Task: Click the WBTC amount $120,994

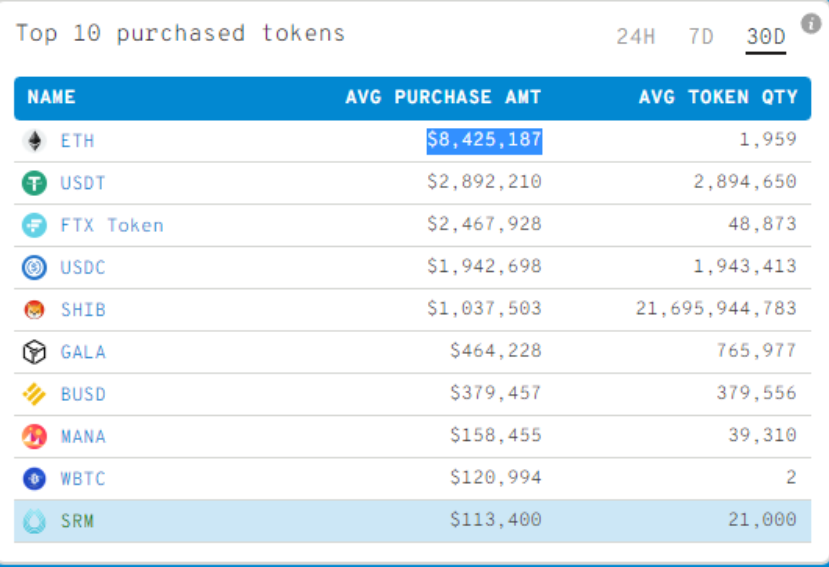Action: point(496,478)
